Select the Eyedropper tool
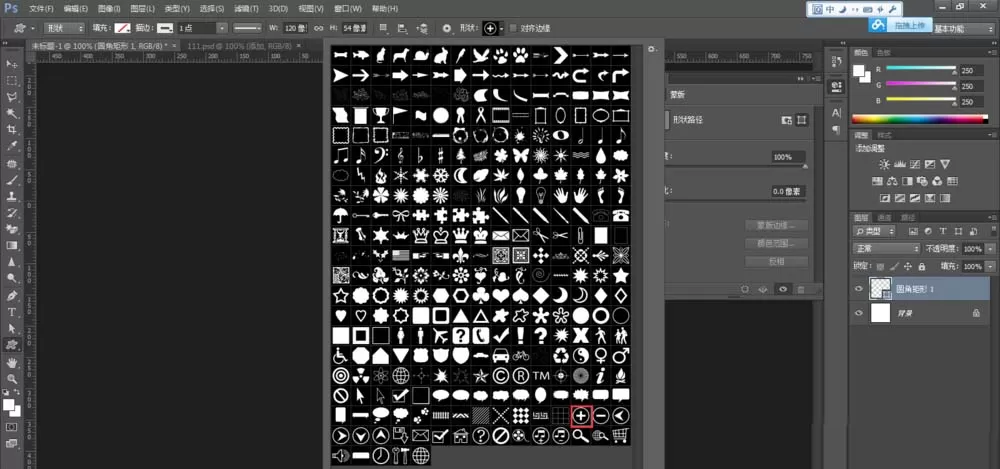This screenshot has width=1000, height=469. 11,147
